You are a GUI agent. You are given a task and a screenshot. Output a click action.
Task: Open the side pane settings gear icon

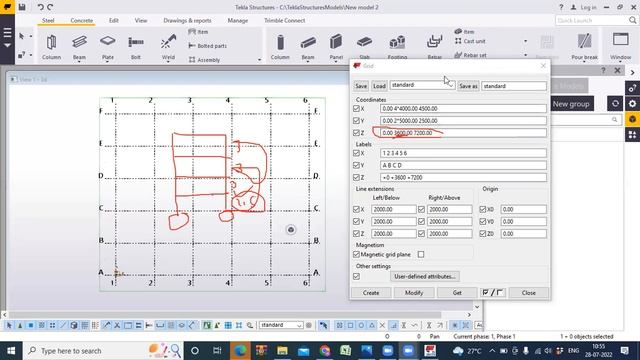click(632, 104)
